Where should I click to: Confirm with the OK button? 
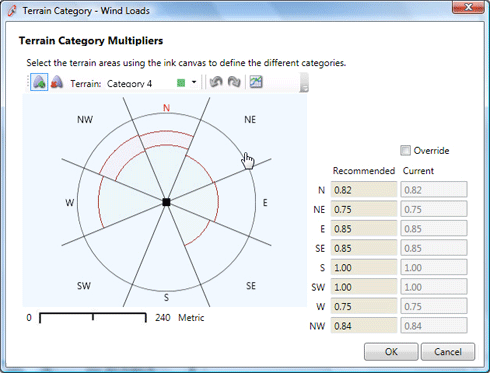(391, 352)
